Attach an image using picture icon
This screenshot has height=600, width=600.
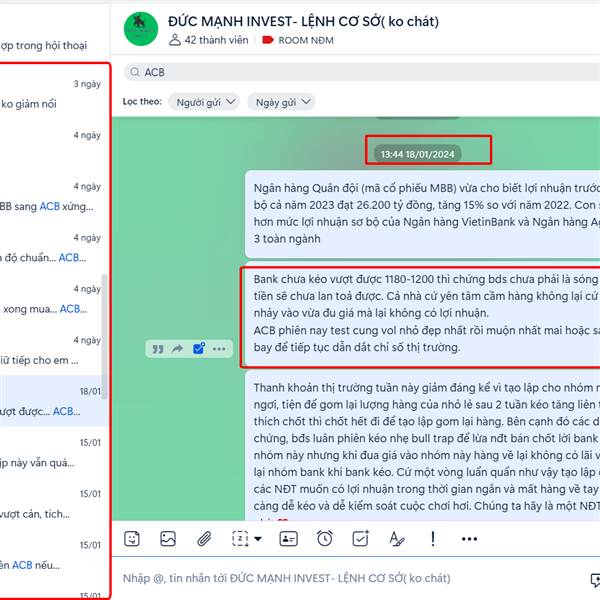point(168,539)
